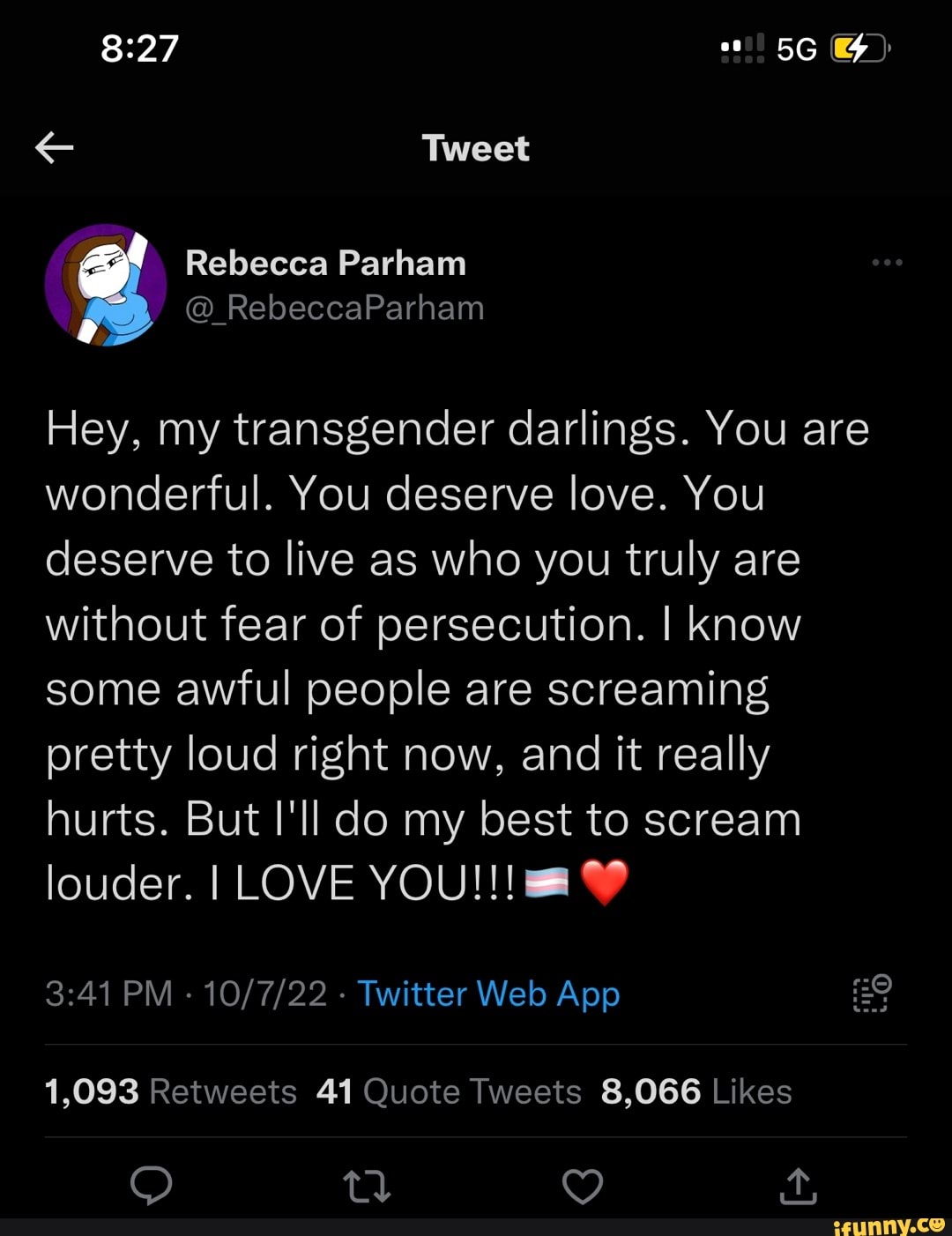
Task: Retweet using the retweet arrows icon
Action: pos(367,1187)
